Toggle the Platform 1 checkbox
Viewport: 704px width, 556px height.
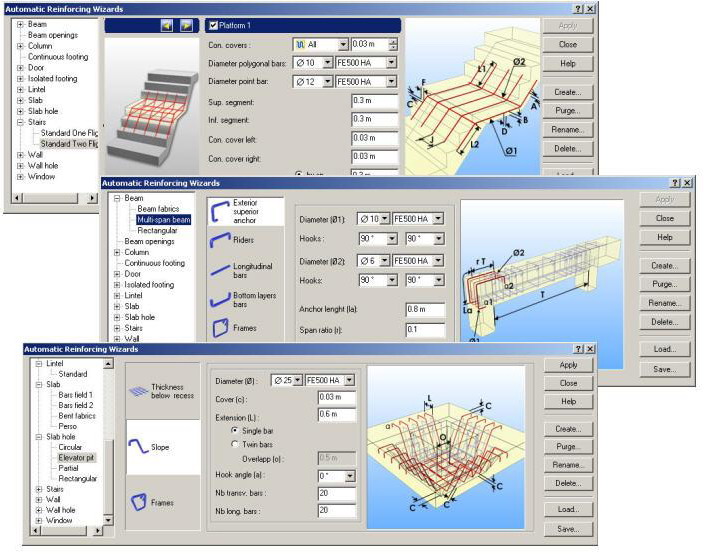coord(214,25)
